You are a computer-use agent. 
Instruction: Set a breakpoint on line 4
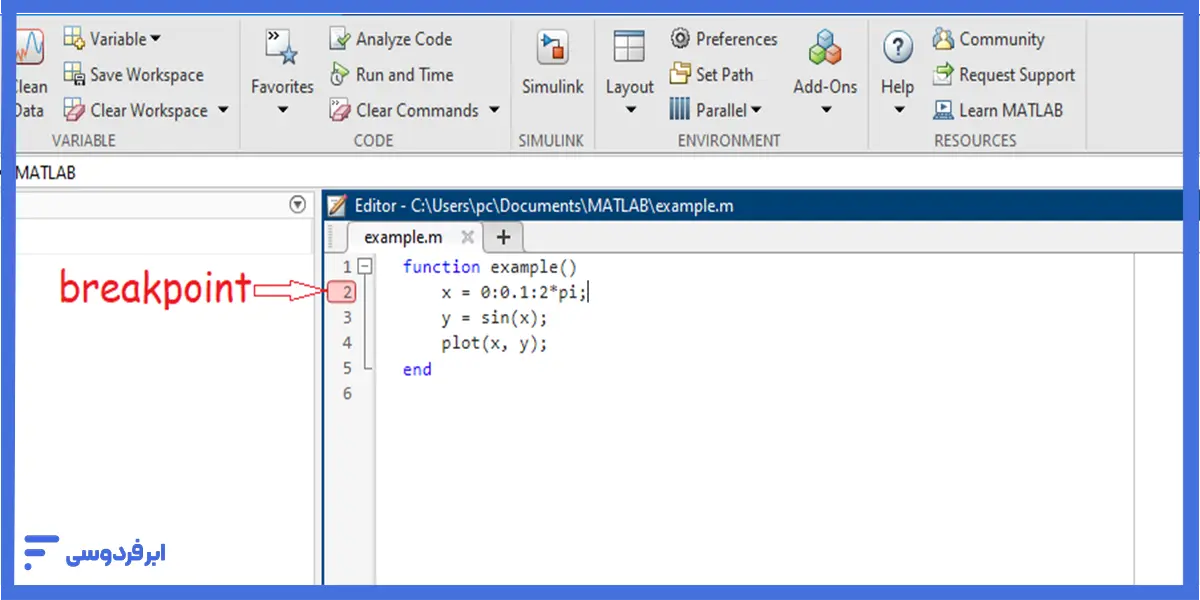point(346,343)
